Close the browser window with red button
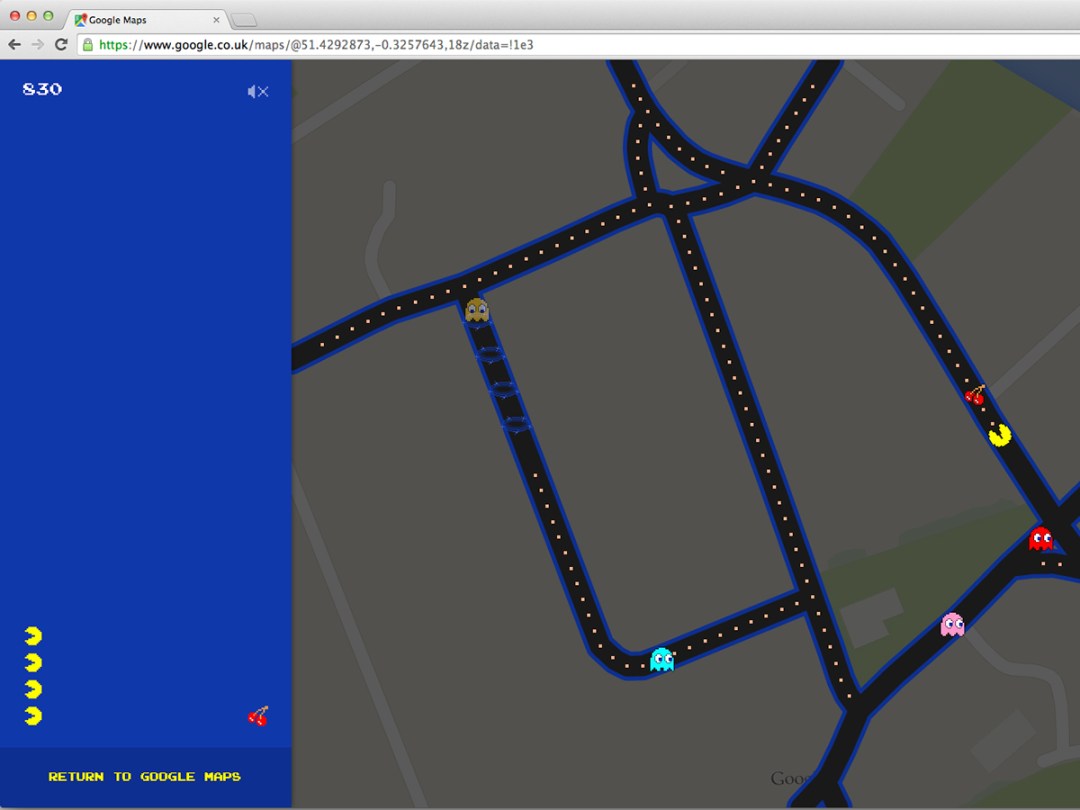The image size is (1080, 810). click(x=14, y=16)
